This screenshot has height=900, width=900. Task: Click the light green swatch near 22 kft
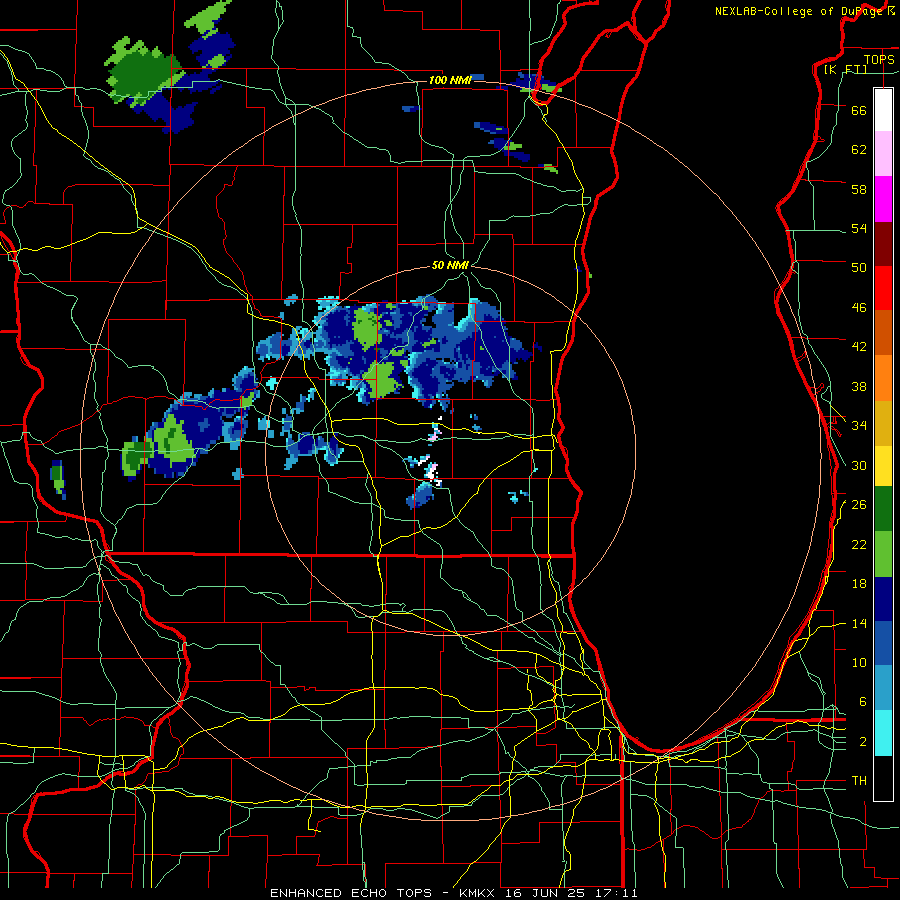[883, 554]
